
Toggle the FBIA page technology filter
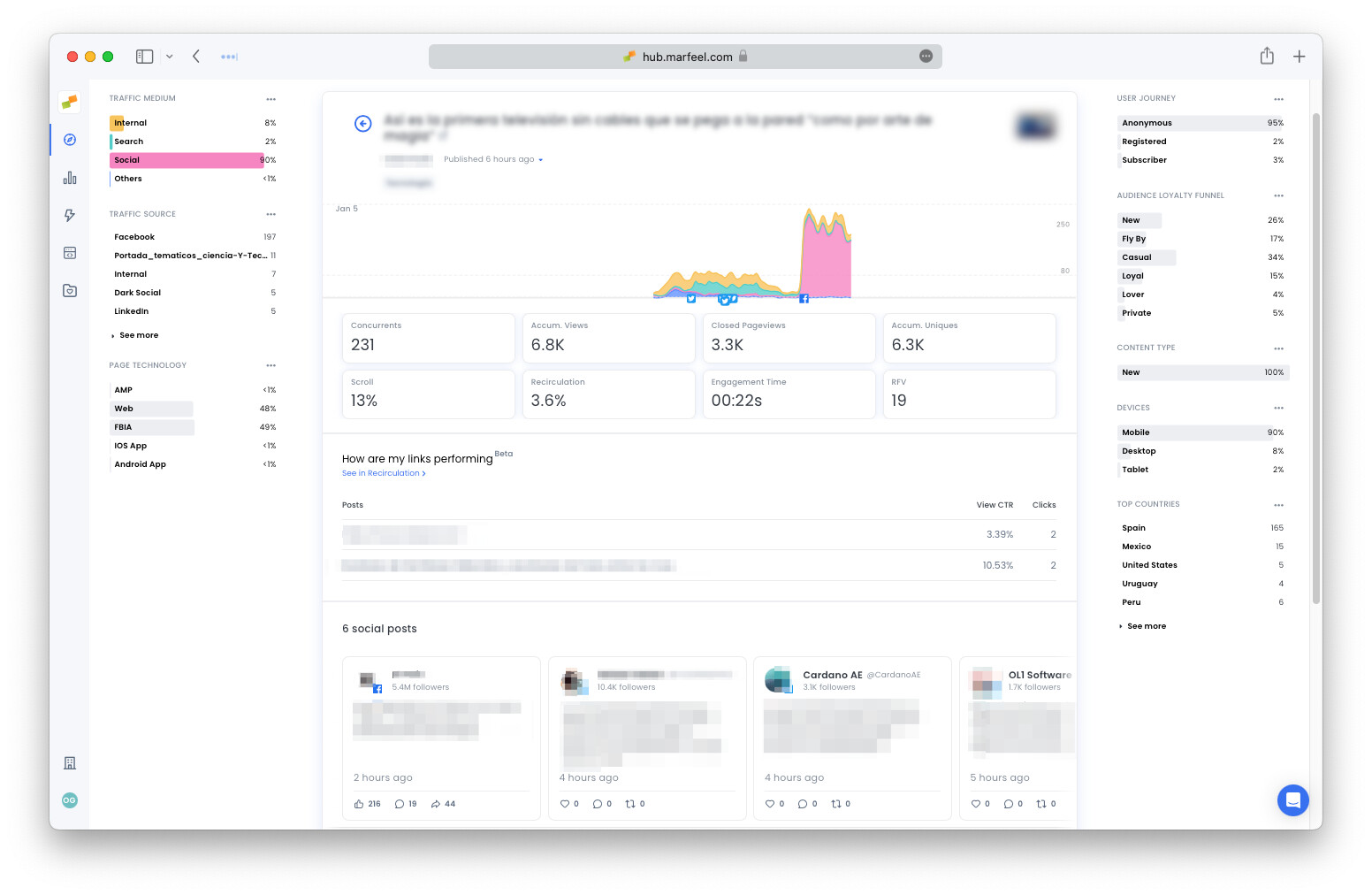[x=151, y=427]
